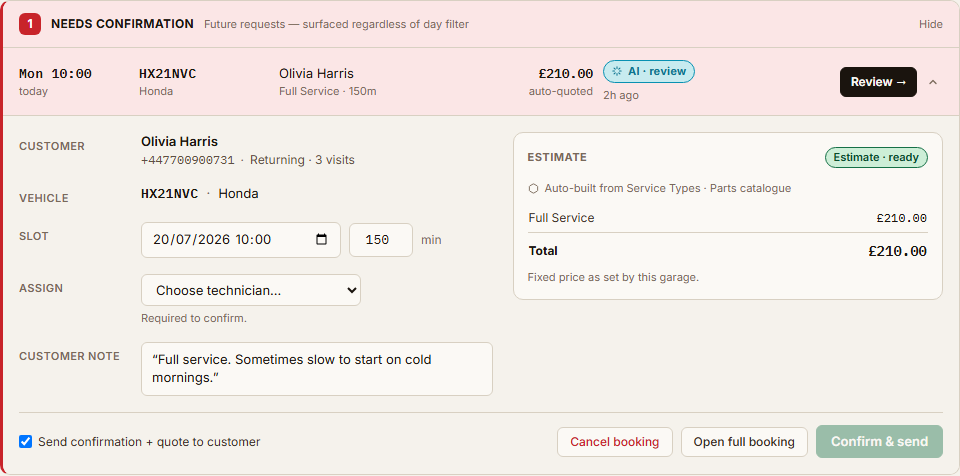
Task: Open the calendar picker icon in slot field
Action: point(321,240)
